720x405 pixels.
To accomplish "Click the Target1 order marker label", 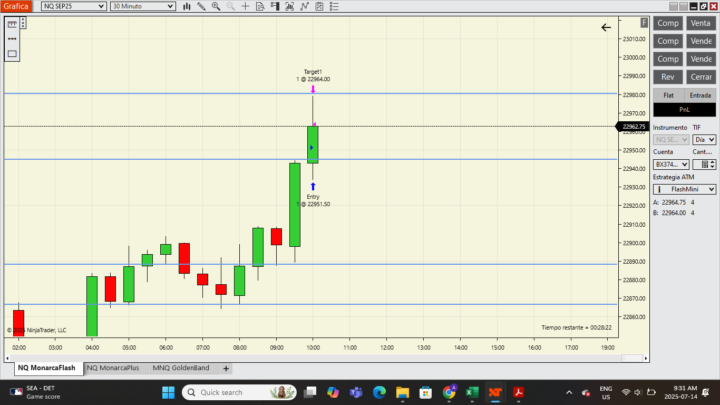I will 313,75.
